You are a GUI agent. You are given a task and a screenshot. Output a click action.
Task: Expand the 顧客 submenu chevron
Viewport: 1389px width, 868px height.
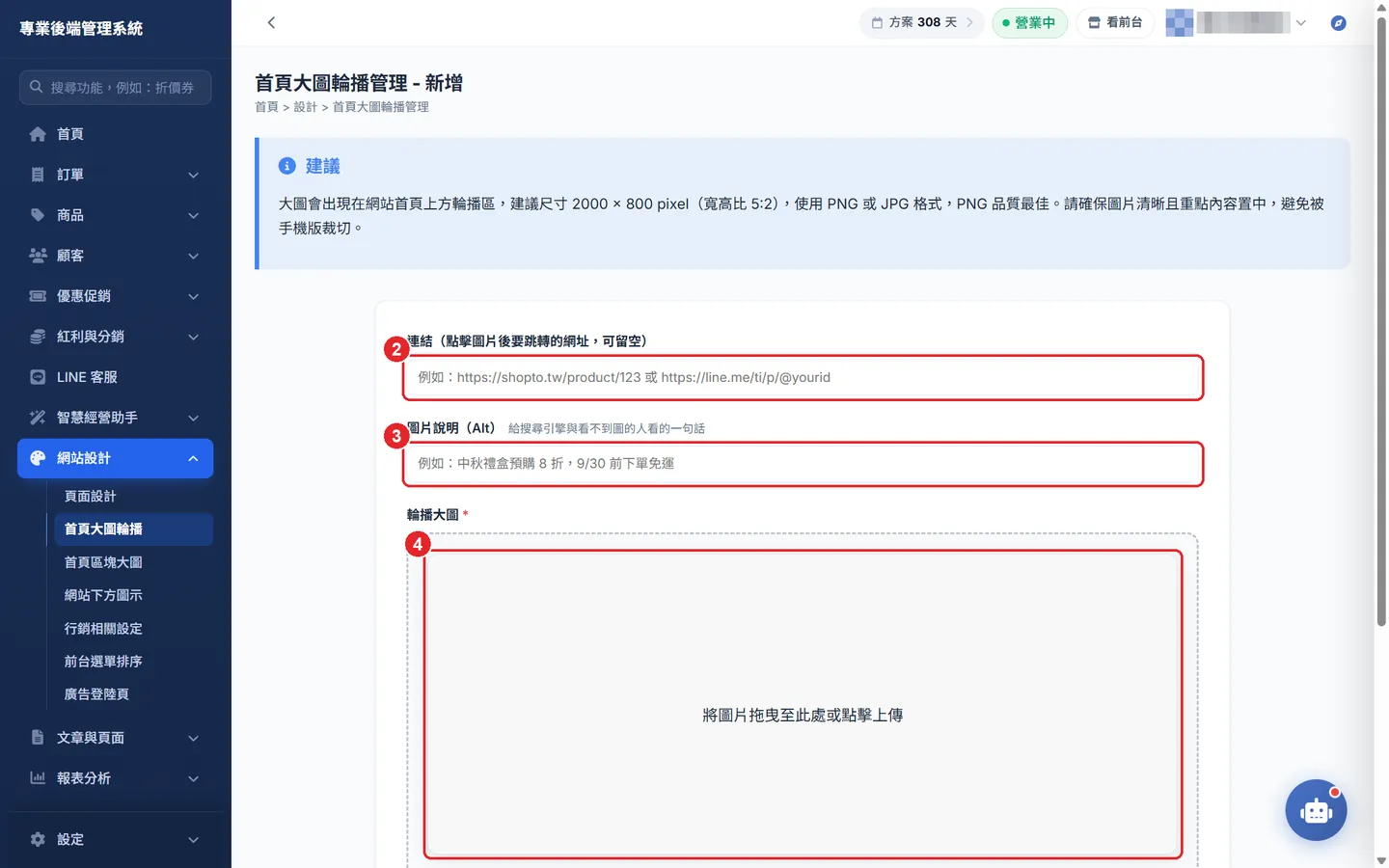click(193, 257)
